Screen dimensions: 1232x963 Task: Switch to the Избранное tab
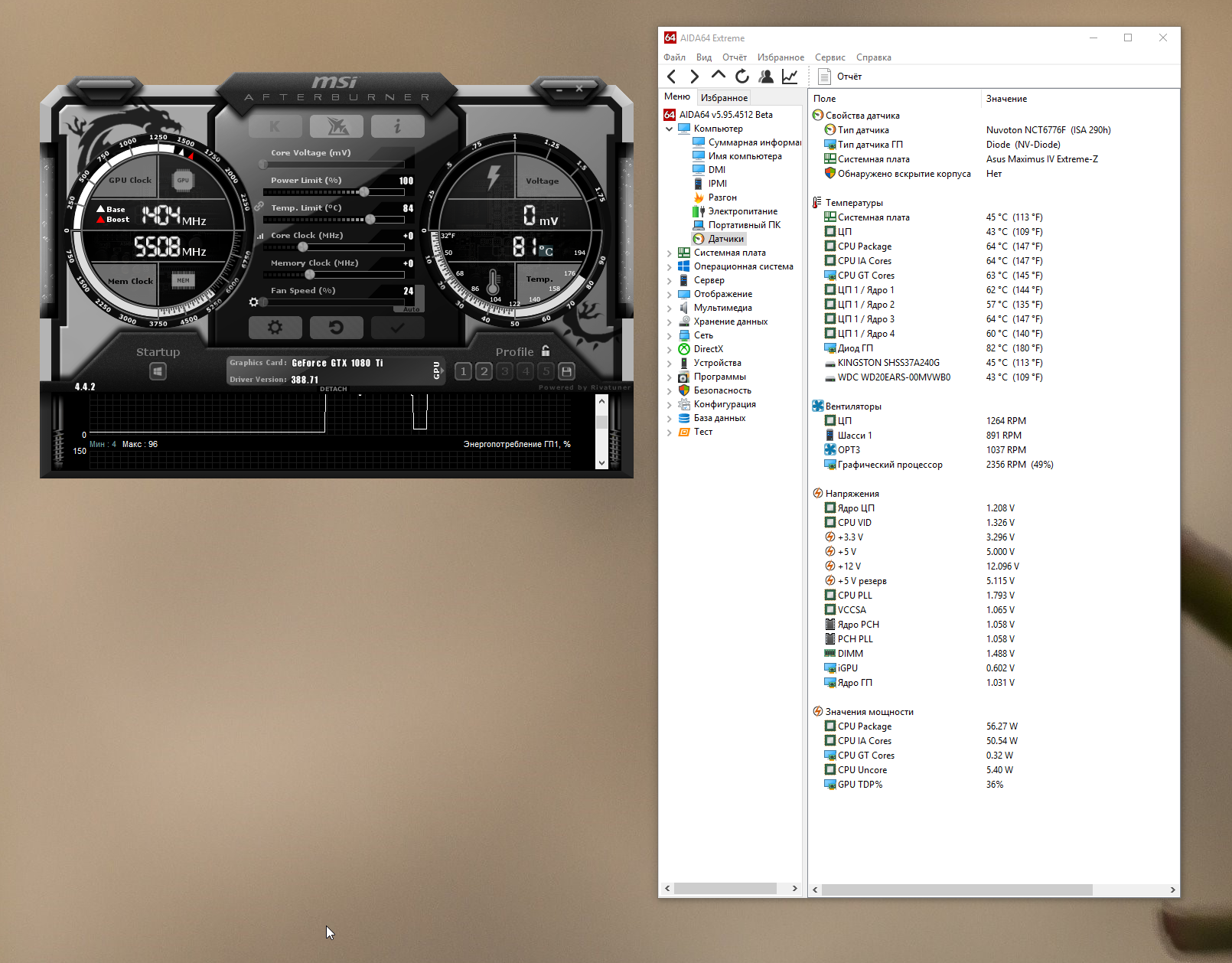724,98
